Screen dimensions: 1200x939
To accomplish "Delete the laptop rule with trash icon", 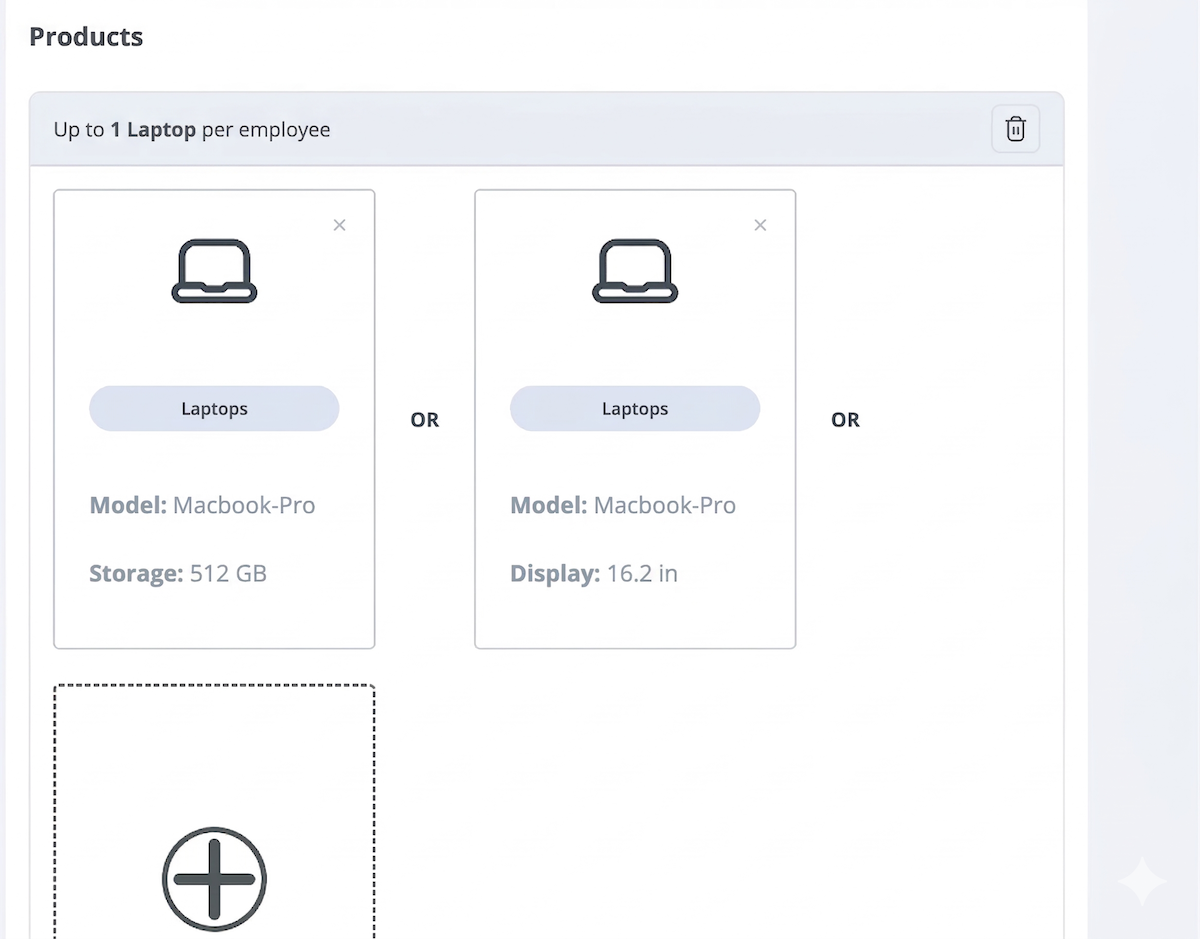I will click(1015, 129).
